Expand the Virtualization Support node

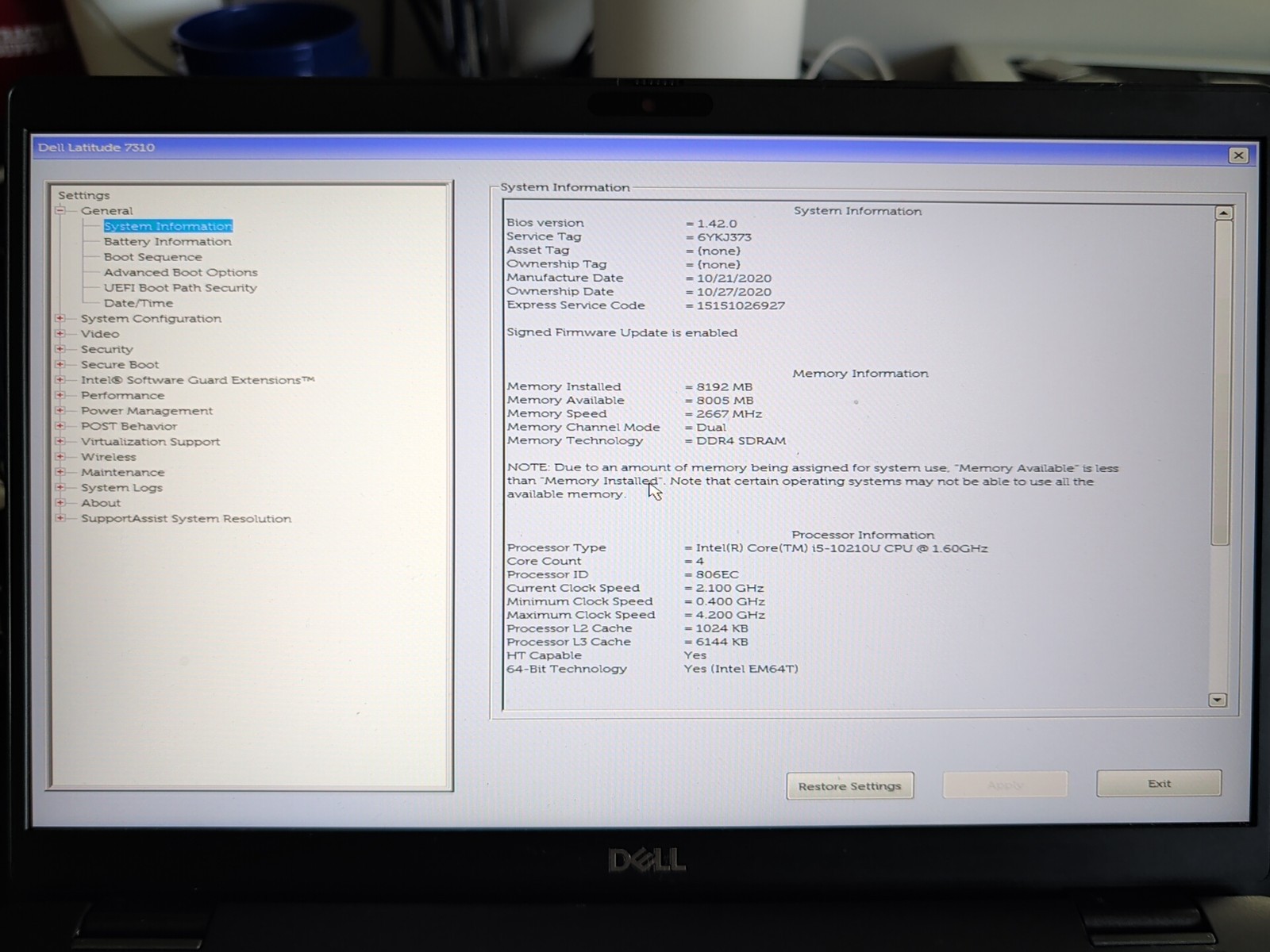tap(60, 441)
